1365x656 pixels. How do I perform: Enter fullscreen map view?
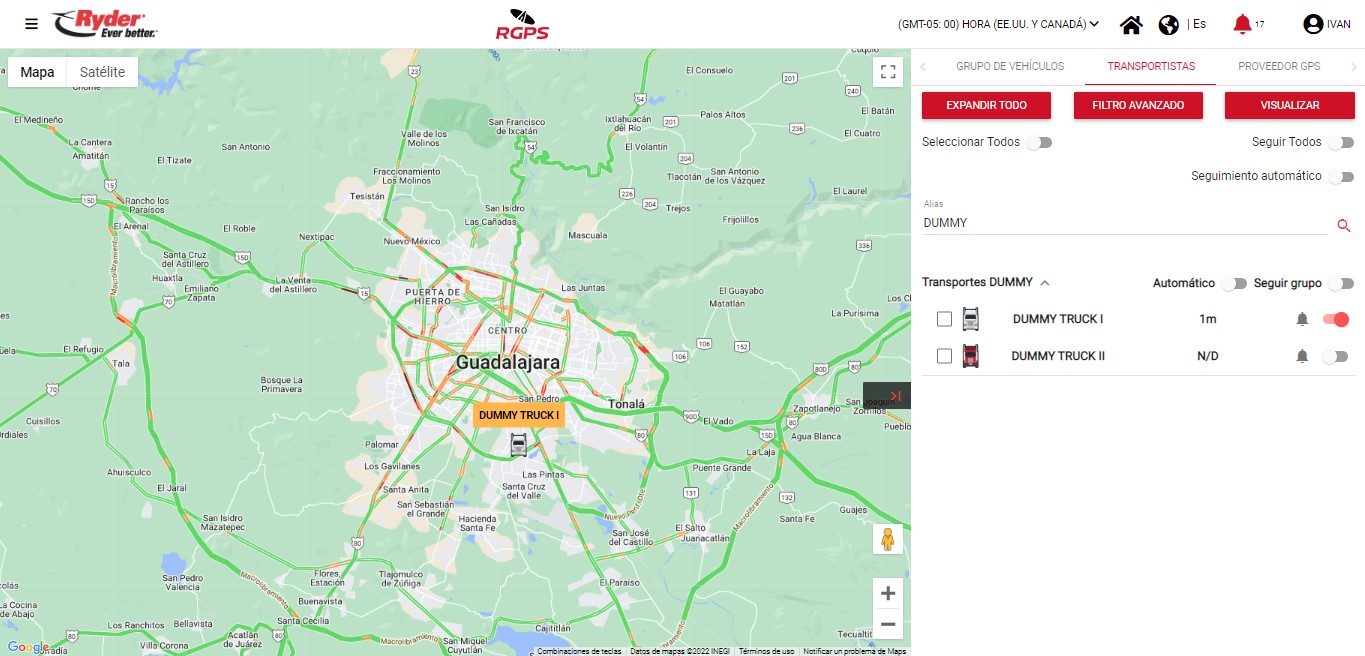pyautogui.click(x=887, y=71)
